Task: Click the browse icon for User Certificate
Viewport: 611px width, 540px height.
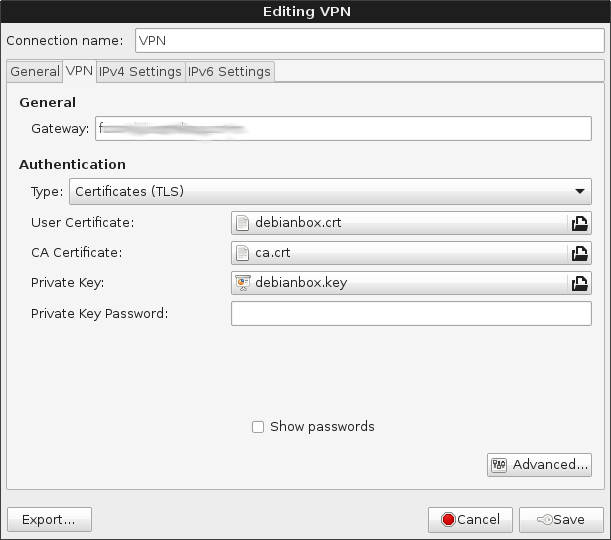Action: [x=579, y=223]
